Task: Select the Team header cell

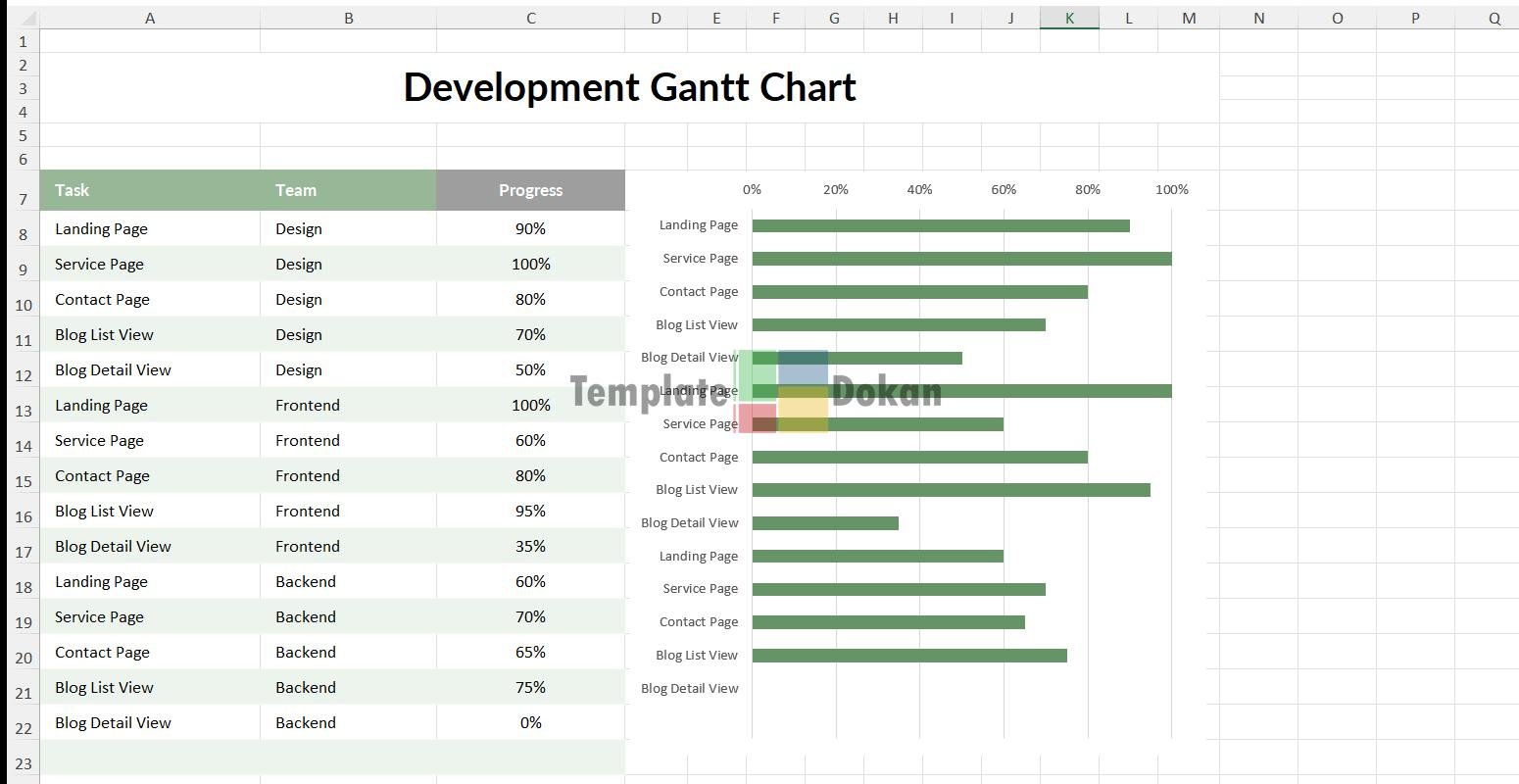Action: [348, 190]
